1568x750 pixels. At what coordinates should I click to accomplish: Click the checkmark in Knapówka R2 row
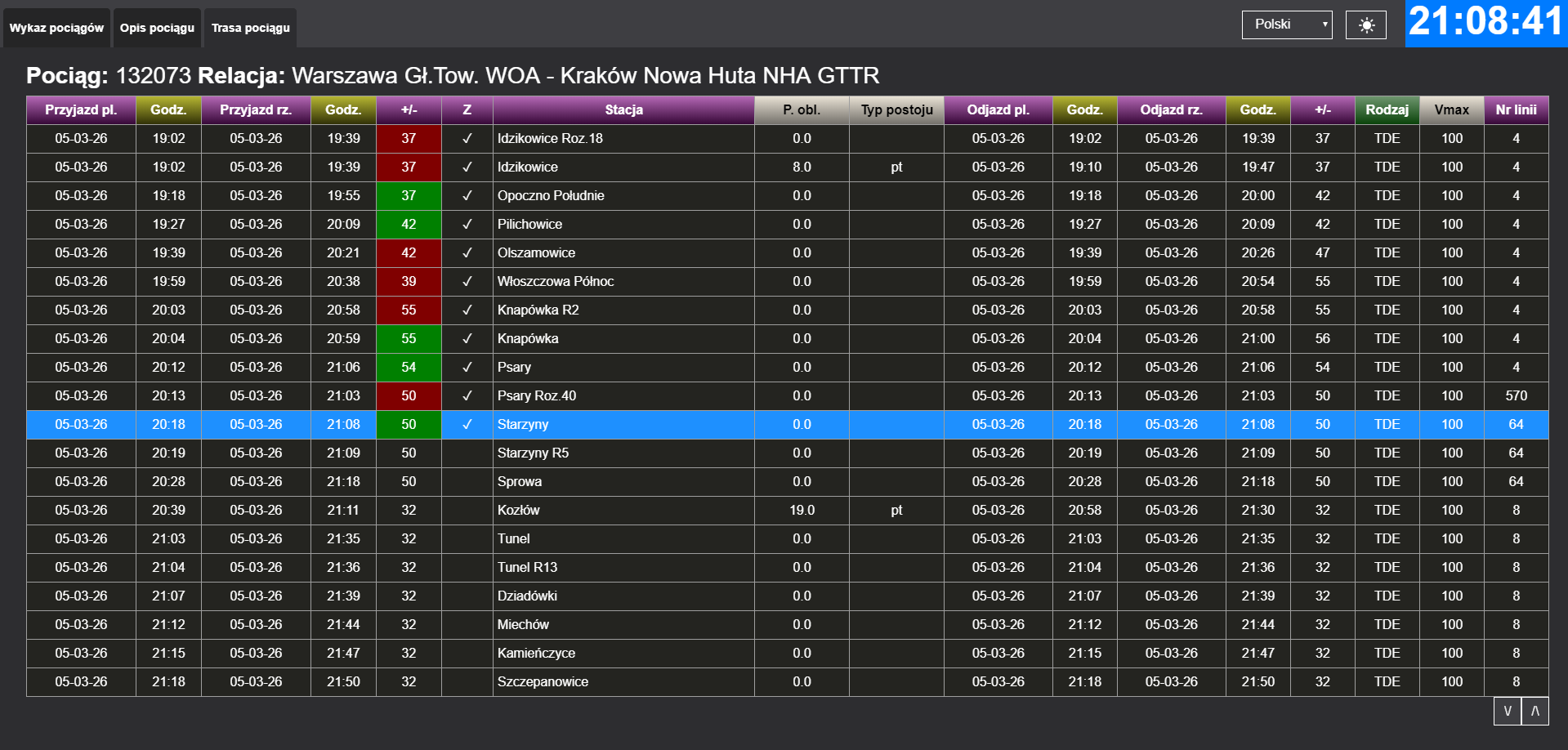[x=467, y=310]
